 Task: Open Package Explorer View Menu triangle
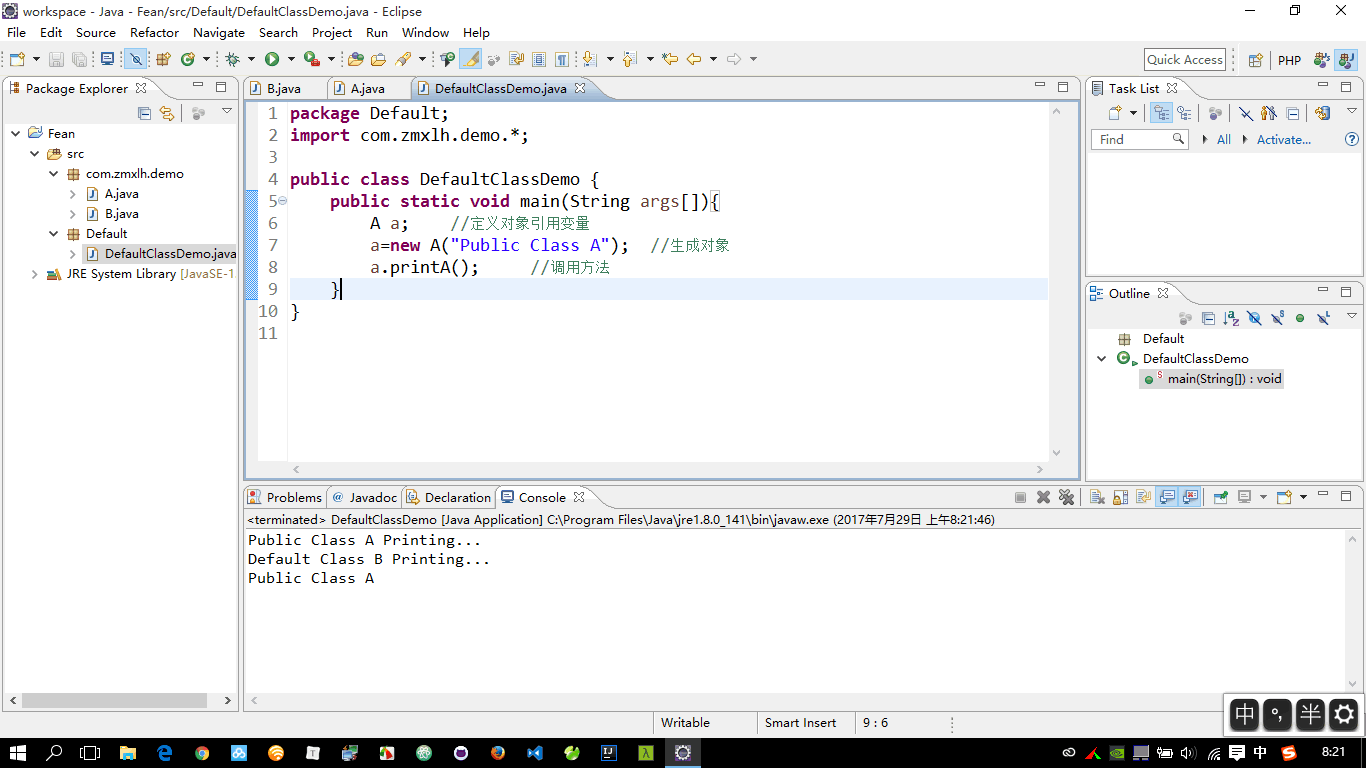pyautogui.click(x=227, y=112)
